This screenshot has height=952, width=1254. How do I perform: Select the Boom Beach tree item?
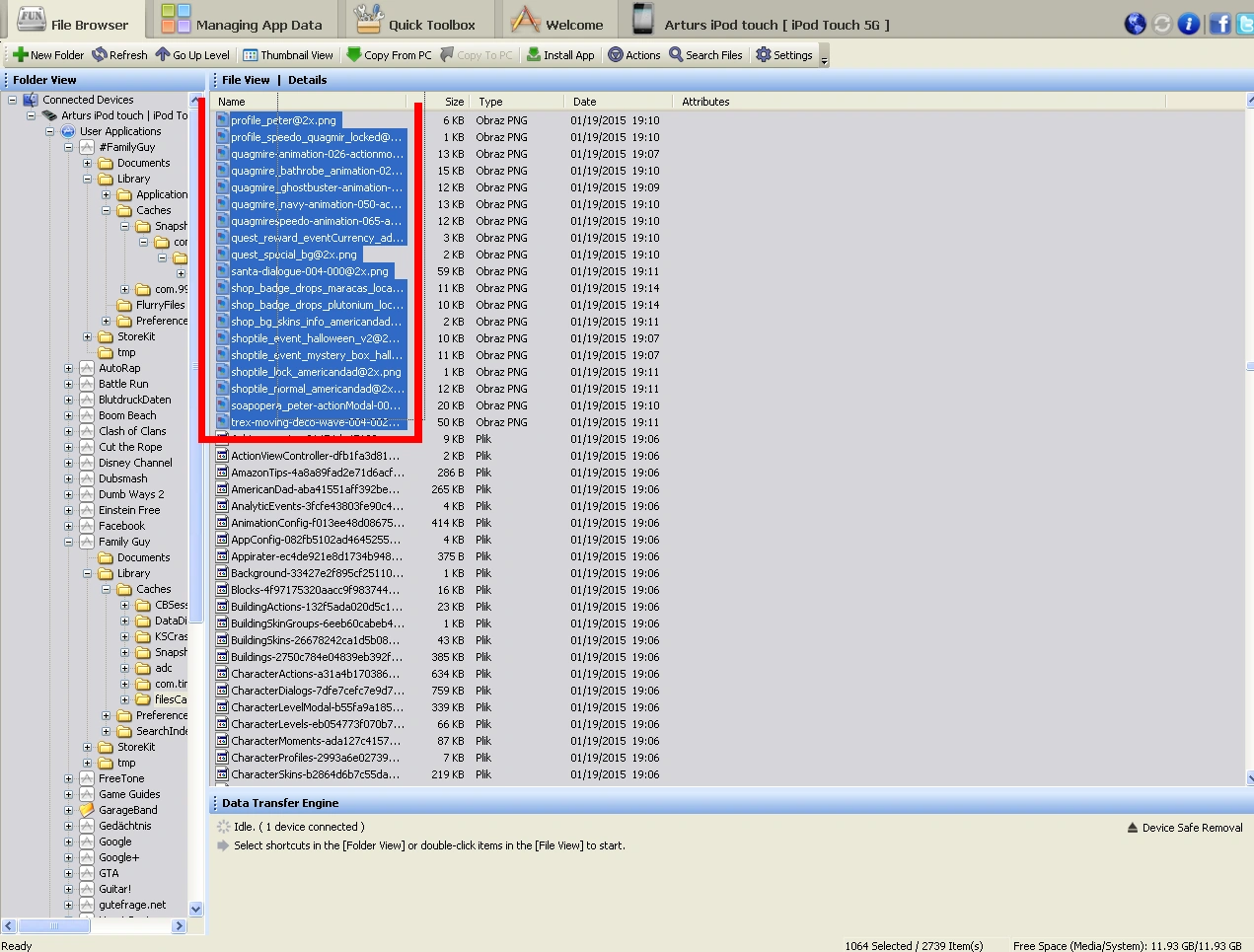pyautogui.click(x=127, y=415)
